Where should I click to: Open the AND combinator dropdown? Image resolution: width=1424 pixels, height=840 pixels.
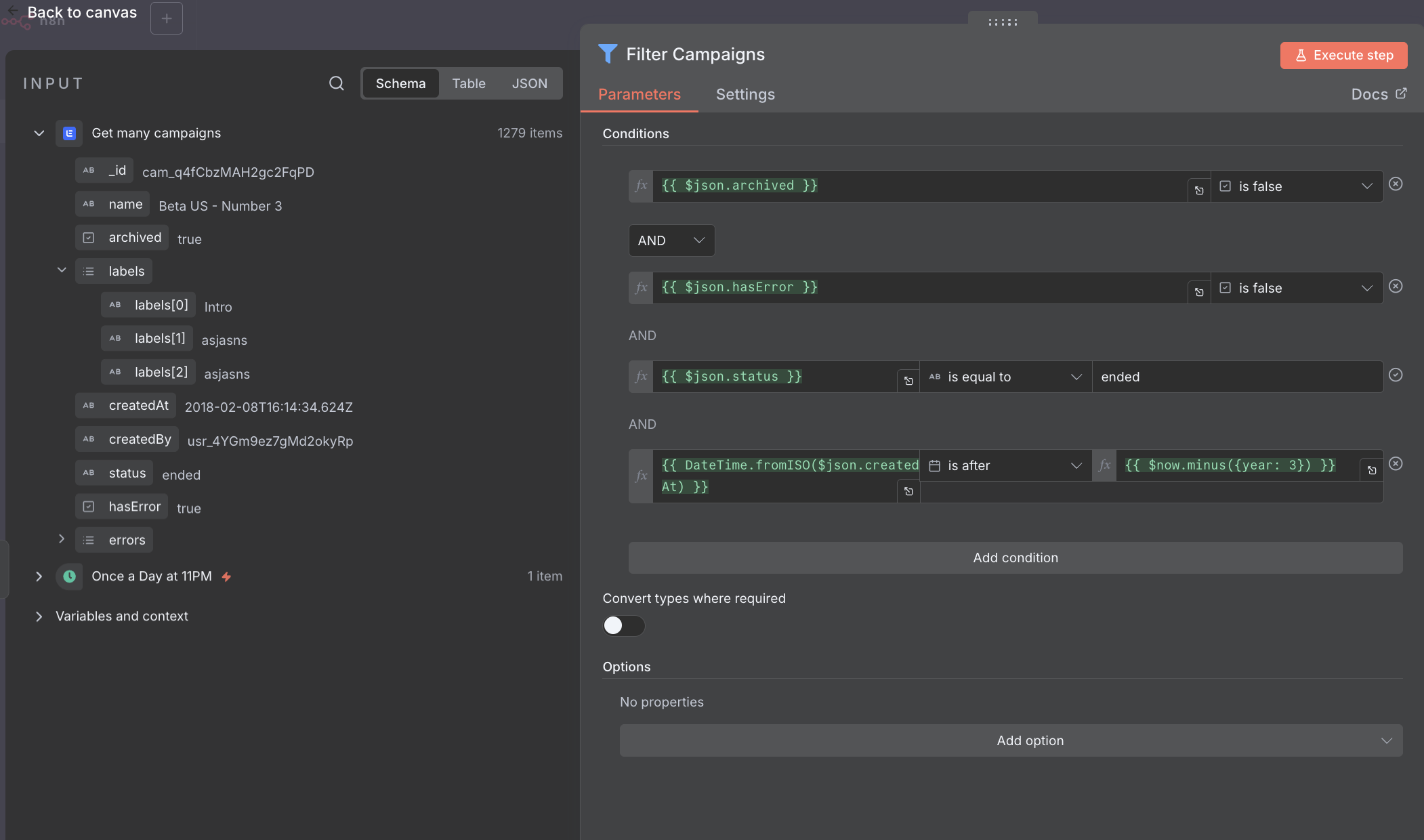(x=671, y=240)
